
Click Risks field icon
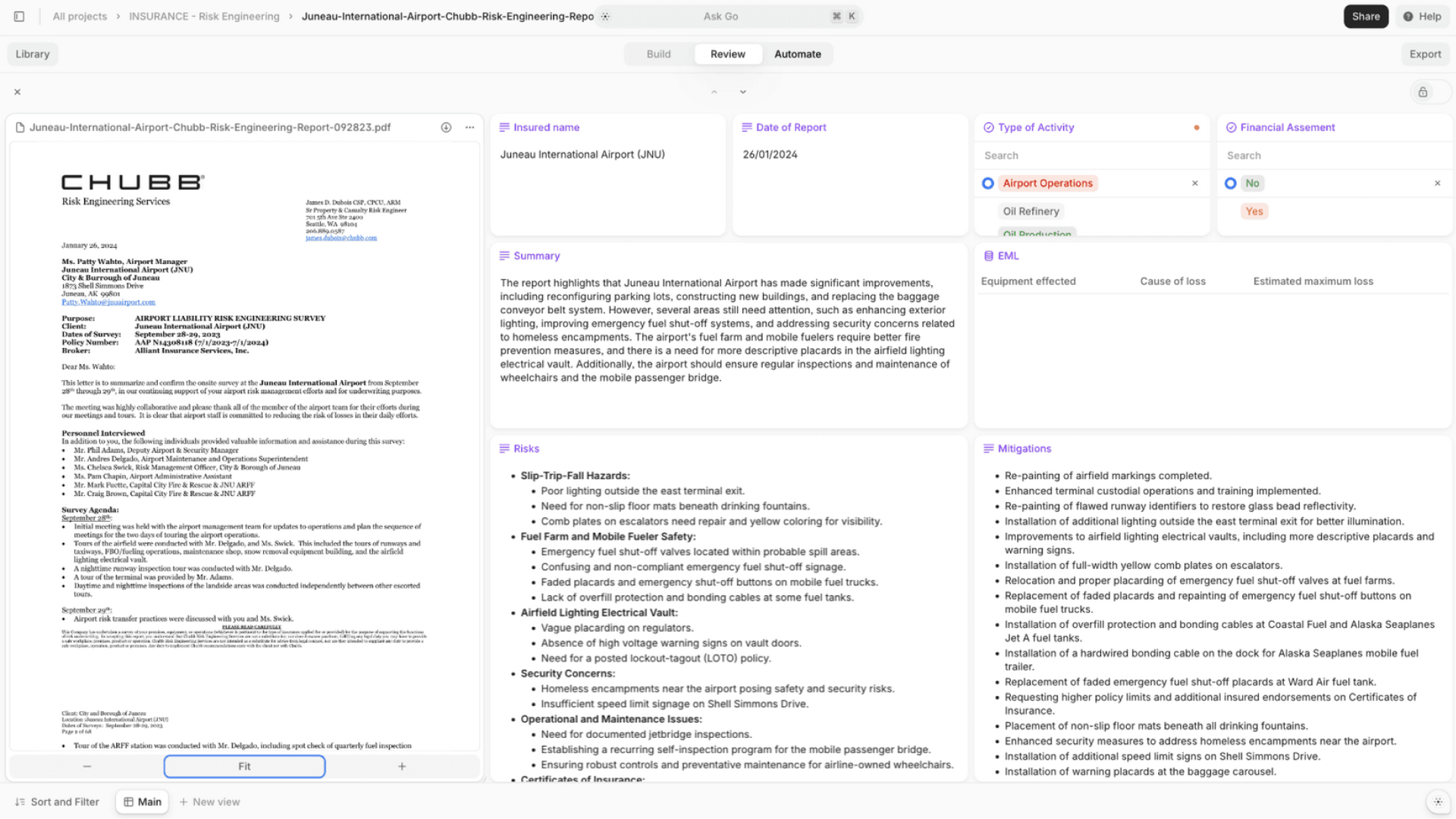coord(504,448)
